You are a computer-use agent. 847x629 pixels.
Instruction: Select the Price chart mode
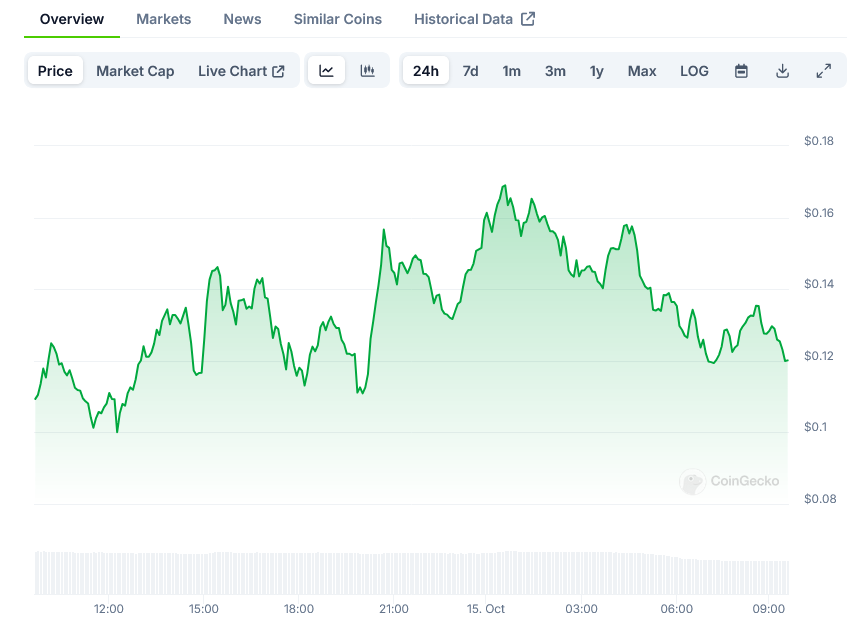tap(55, 71)
